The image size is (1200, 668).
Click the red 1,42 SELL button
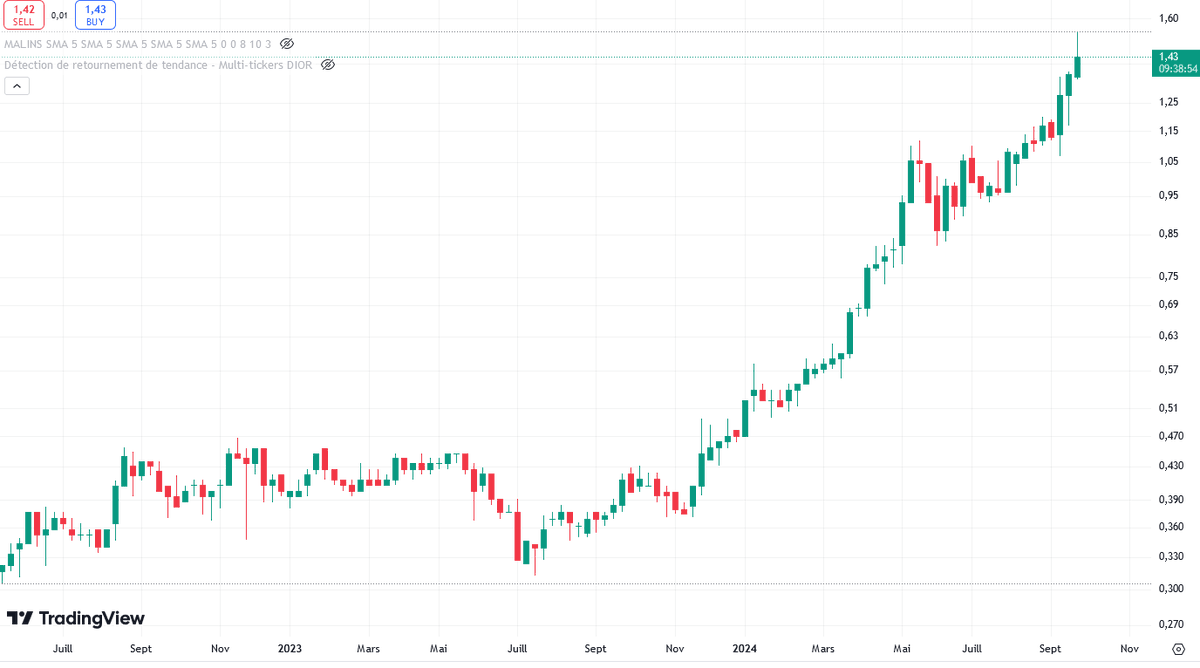(24, 15)
